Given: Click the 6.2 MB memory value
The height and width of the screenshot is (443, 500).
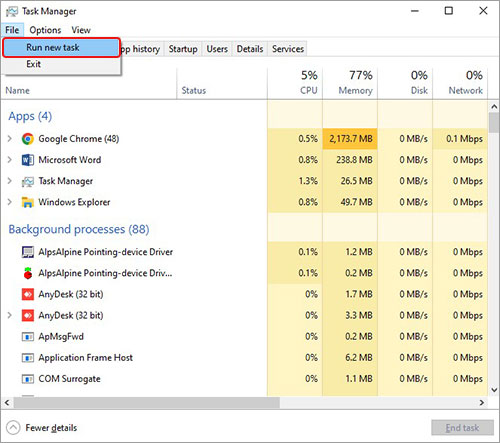Looking at the screenshot, I should pos(359,358).
